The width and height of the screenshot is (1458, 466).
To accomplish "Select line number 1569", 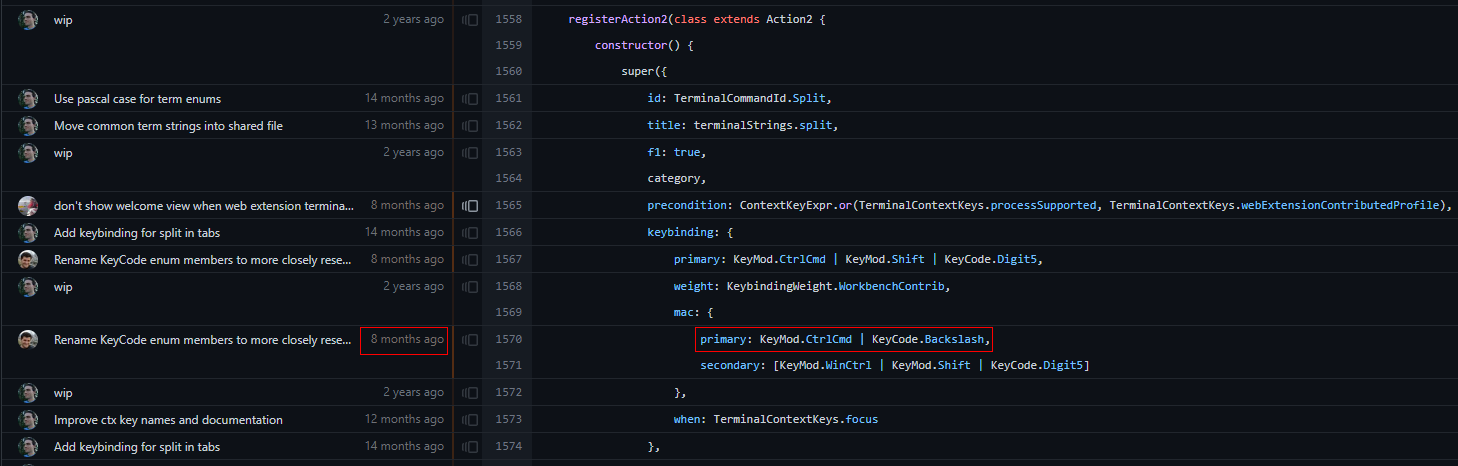I will coord(509,313).
